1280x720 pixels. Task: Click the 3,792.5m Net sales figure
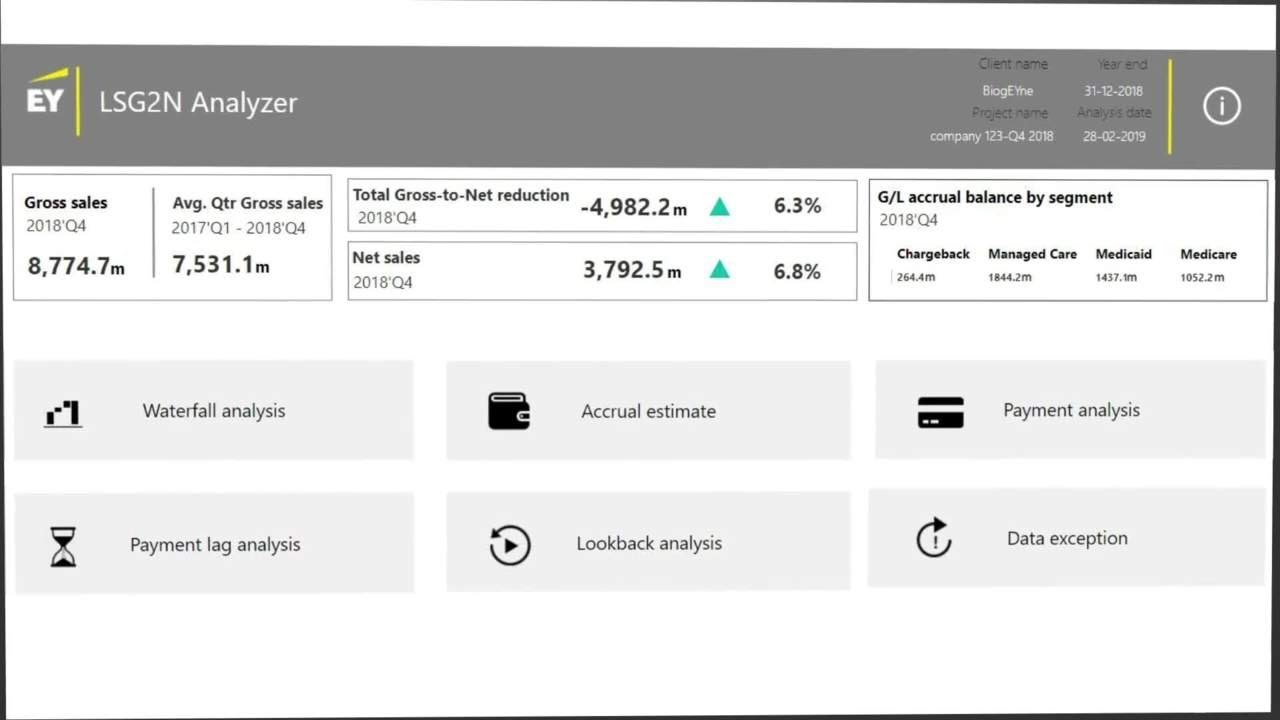[632, 270]
